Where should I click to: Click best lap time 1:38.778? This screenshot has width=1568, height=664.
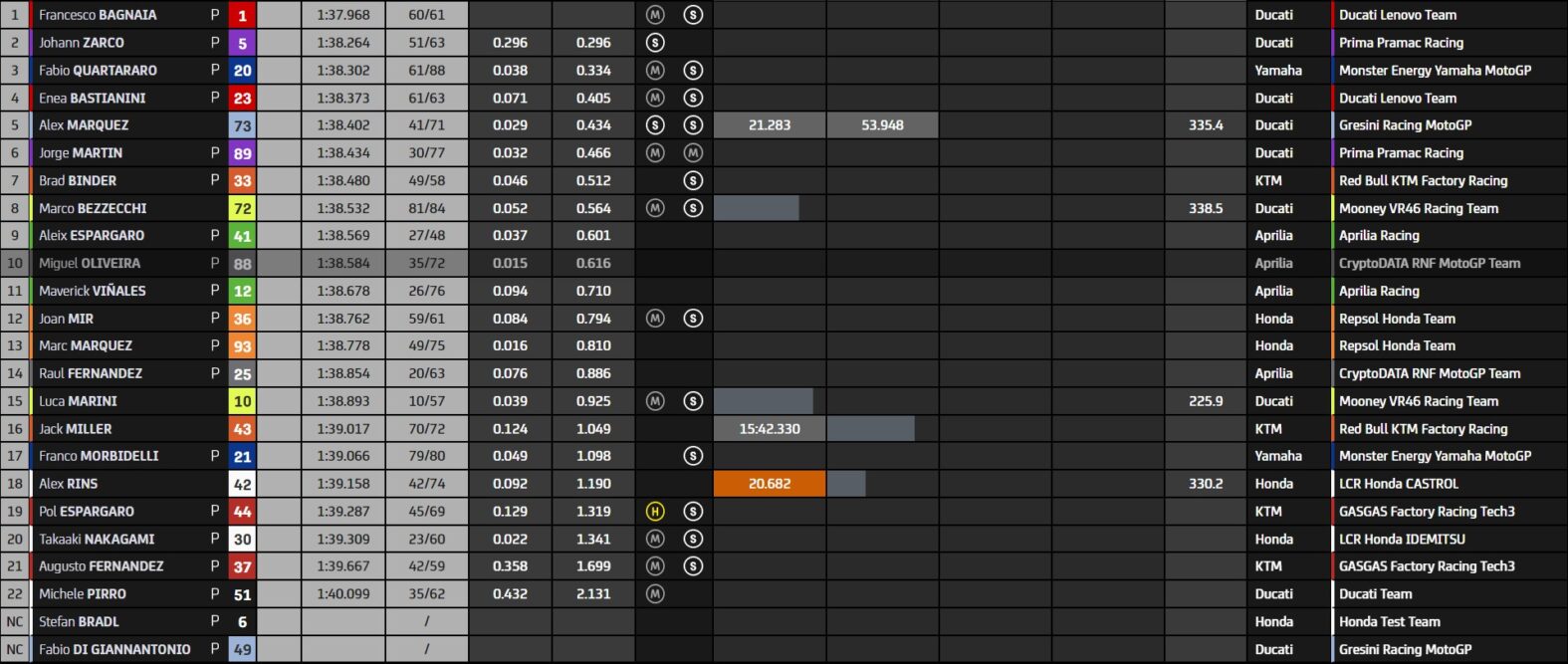pos(343,345)
